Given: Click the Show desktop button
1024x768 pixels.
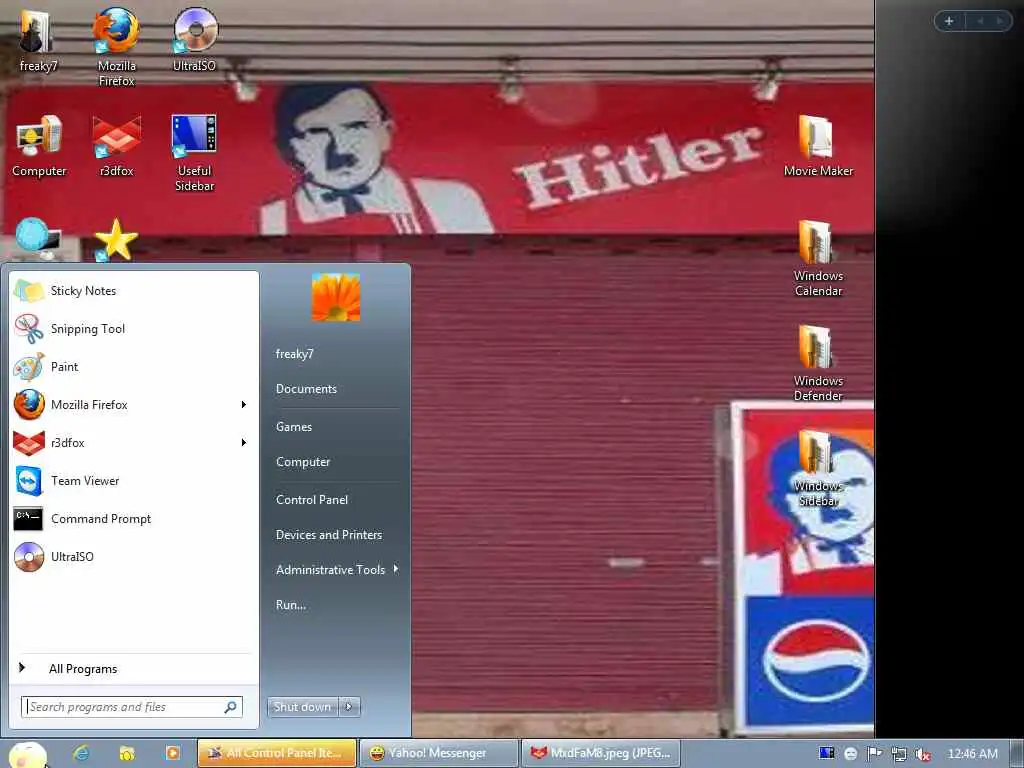Looking at the screenshot, I should [x=1016, y=754].
